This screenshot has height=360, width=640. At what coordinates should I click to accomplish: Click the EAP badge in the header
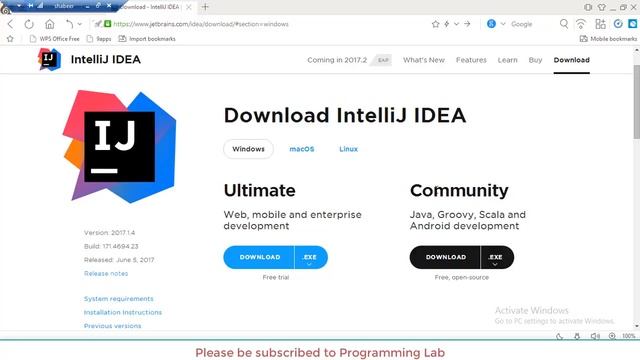click(383, 60)
